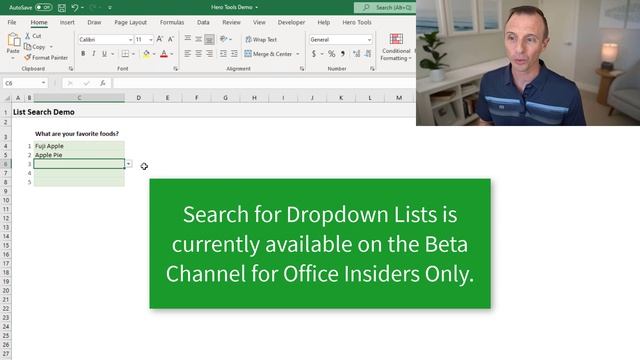Click Merge & Center button
This screenshot has width=640, height=360.
pyautogui.click(x=269, y=54)
